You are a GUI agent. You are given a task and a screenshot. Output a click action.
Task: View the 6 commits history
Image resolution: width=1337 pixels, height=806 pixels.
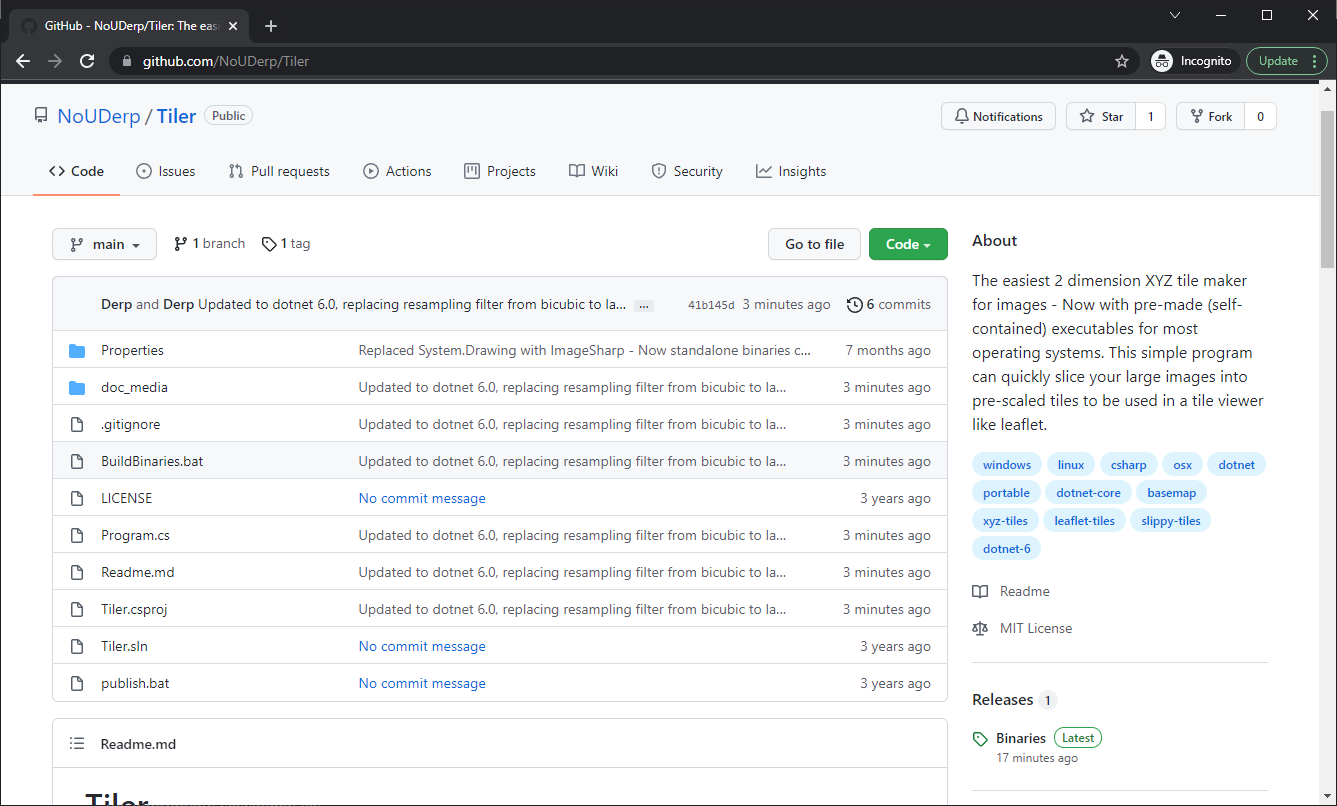tap(889, 304)
